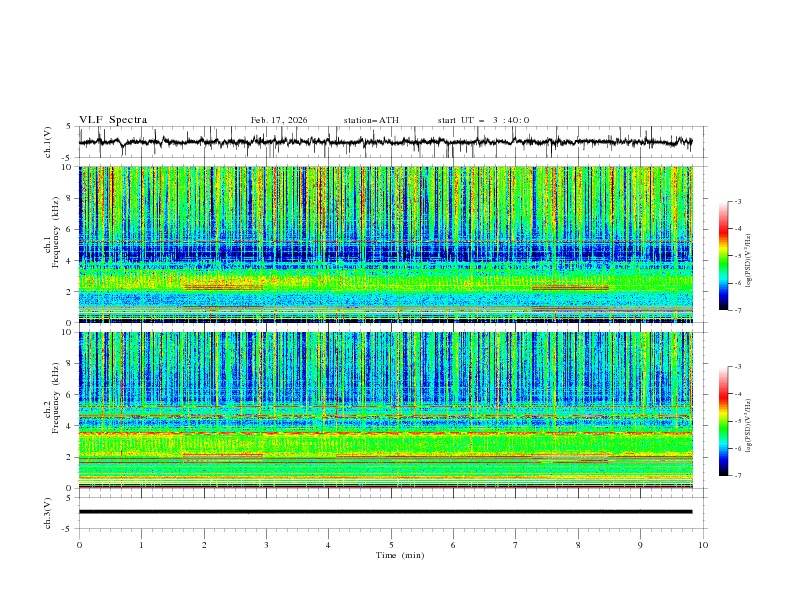The height and width of the screenshot is (612, 792).
Task: Click the start UT time label
Action: (x=483, y=120)
